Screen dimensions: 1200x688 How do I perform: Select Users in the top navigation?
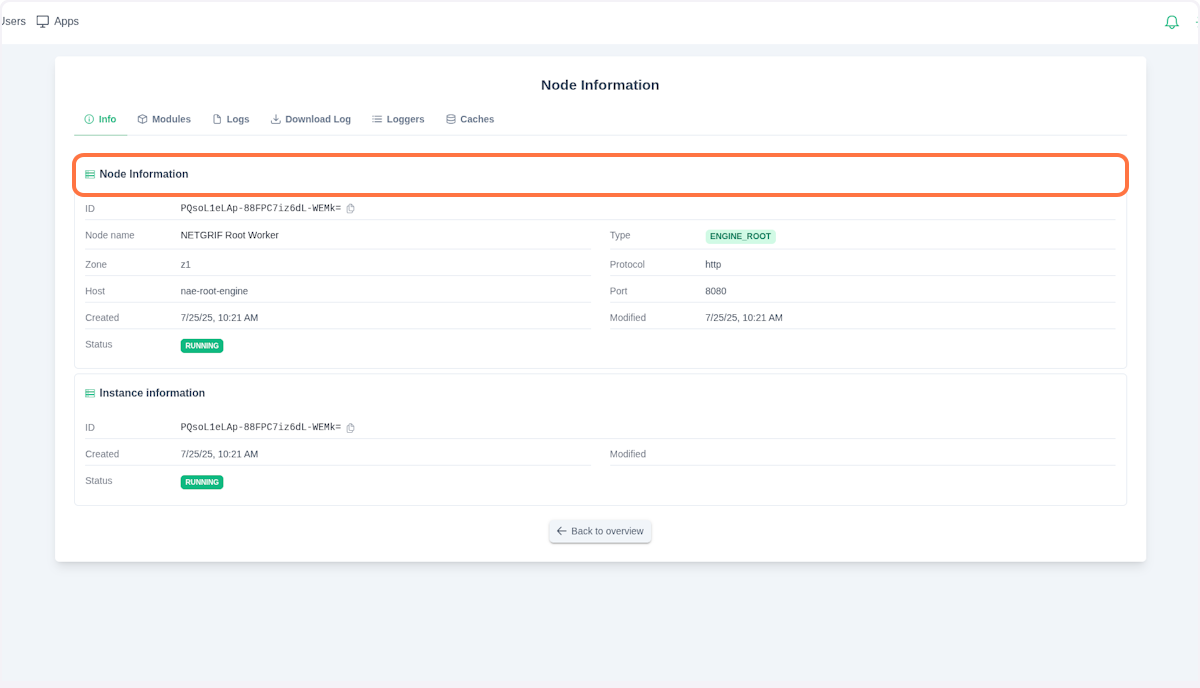pos(12,20)
